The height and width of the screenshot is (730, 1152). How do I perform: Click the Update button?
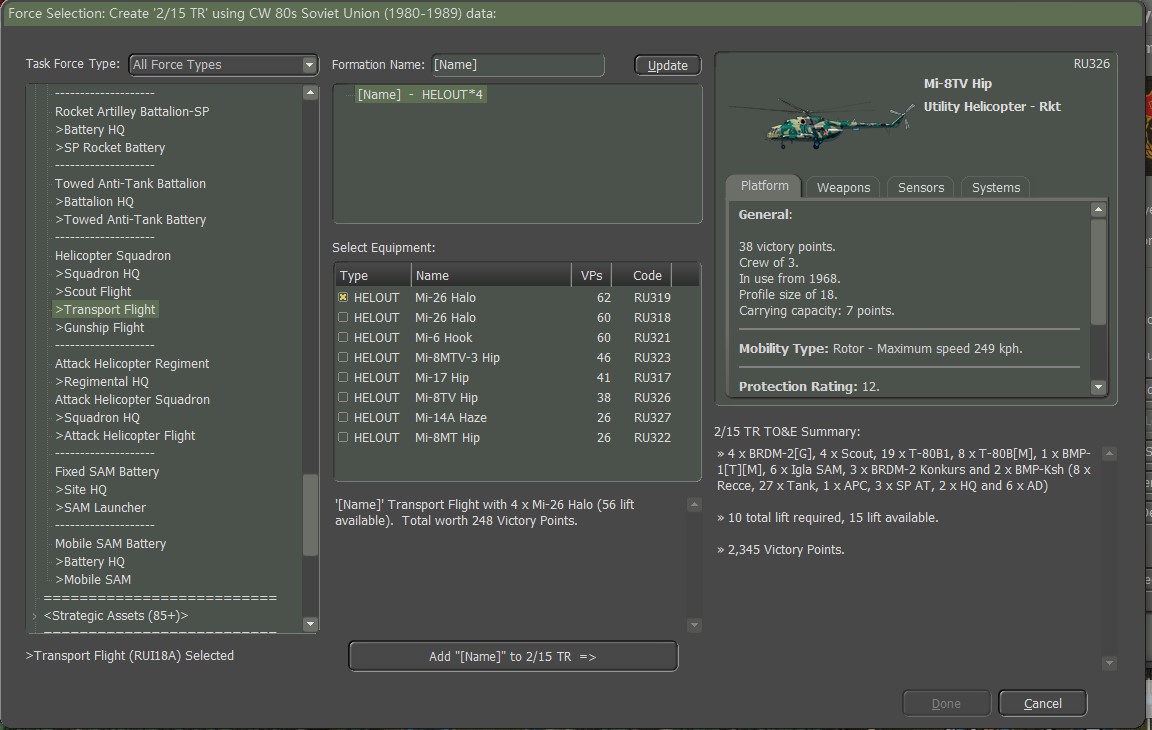pyautogui.click(x=668, y=65)
